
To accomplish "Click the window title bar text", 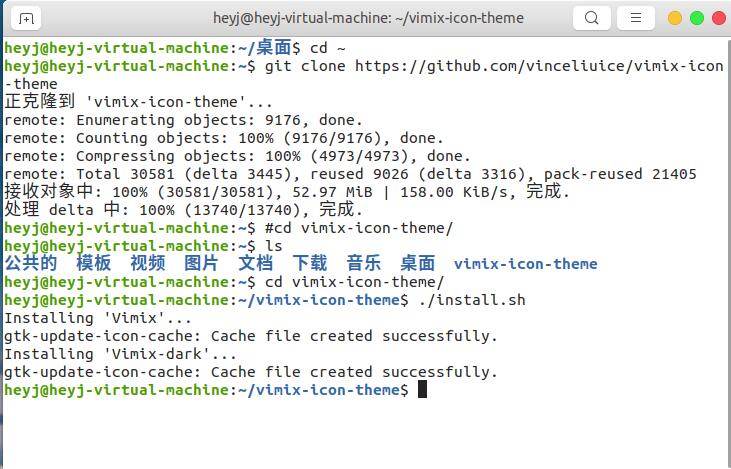I will point(368,18).
